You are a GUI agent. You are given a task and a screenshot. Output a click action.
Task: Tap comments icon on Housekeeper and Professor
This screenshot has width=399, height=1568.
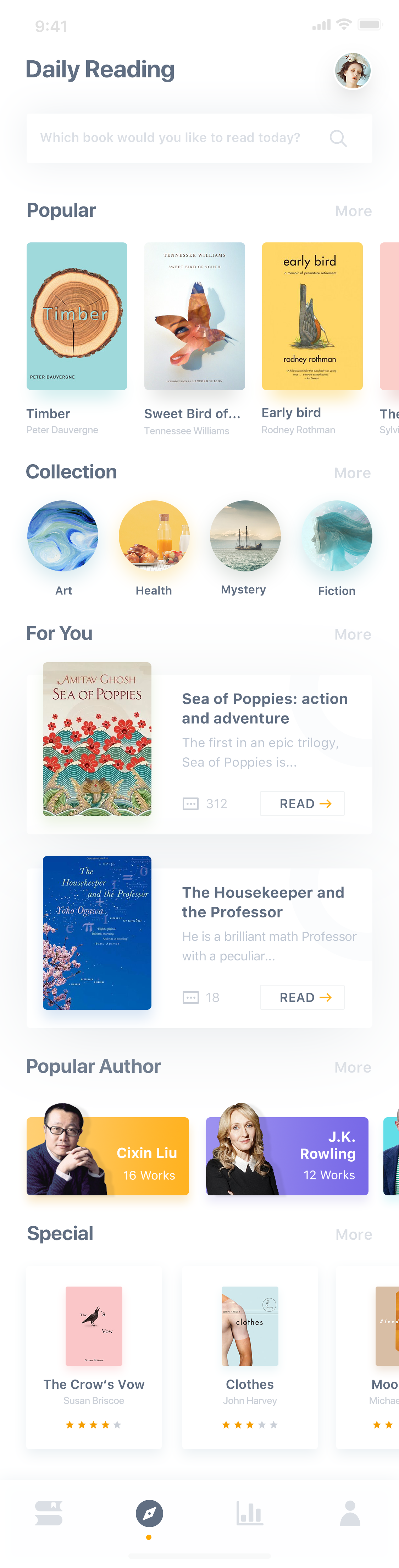190,998
